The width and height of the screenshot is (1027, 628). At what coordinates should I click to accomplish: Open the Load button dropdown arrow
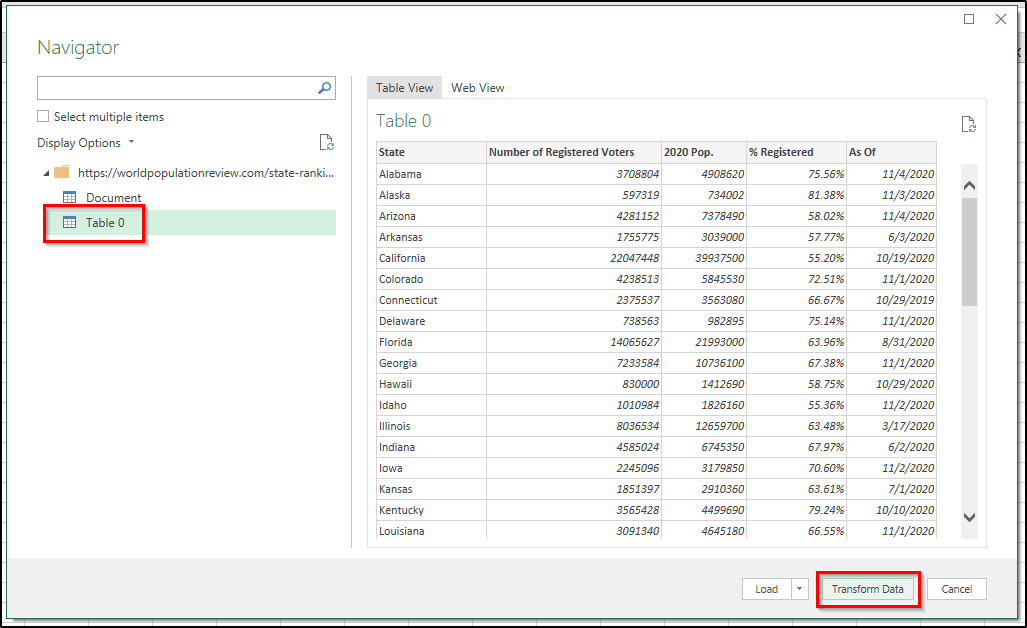799,589
